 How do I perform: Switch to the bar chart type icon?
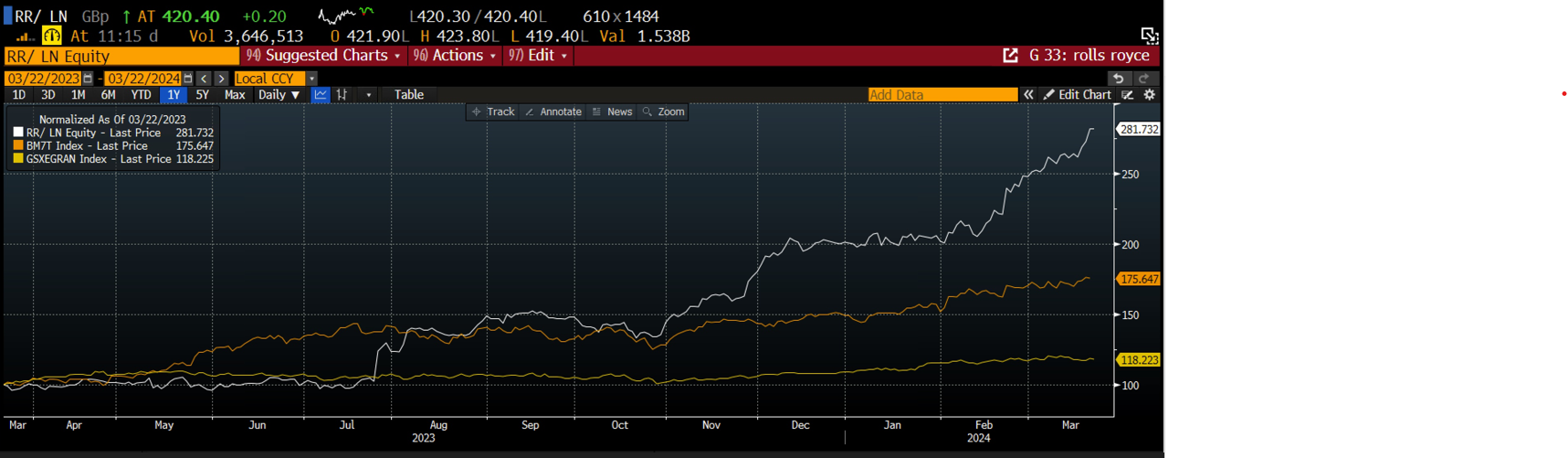(x=342, y=95)
